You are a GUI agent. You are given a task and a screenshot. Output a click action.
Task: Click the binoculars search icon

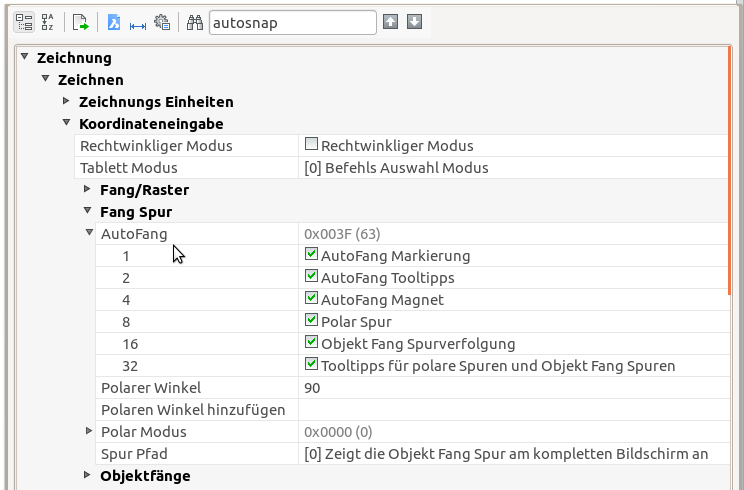tap(195, 22)
